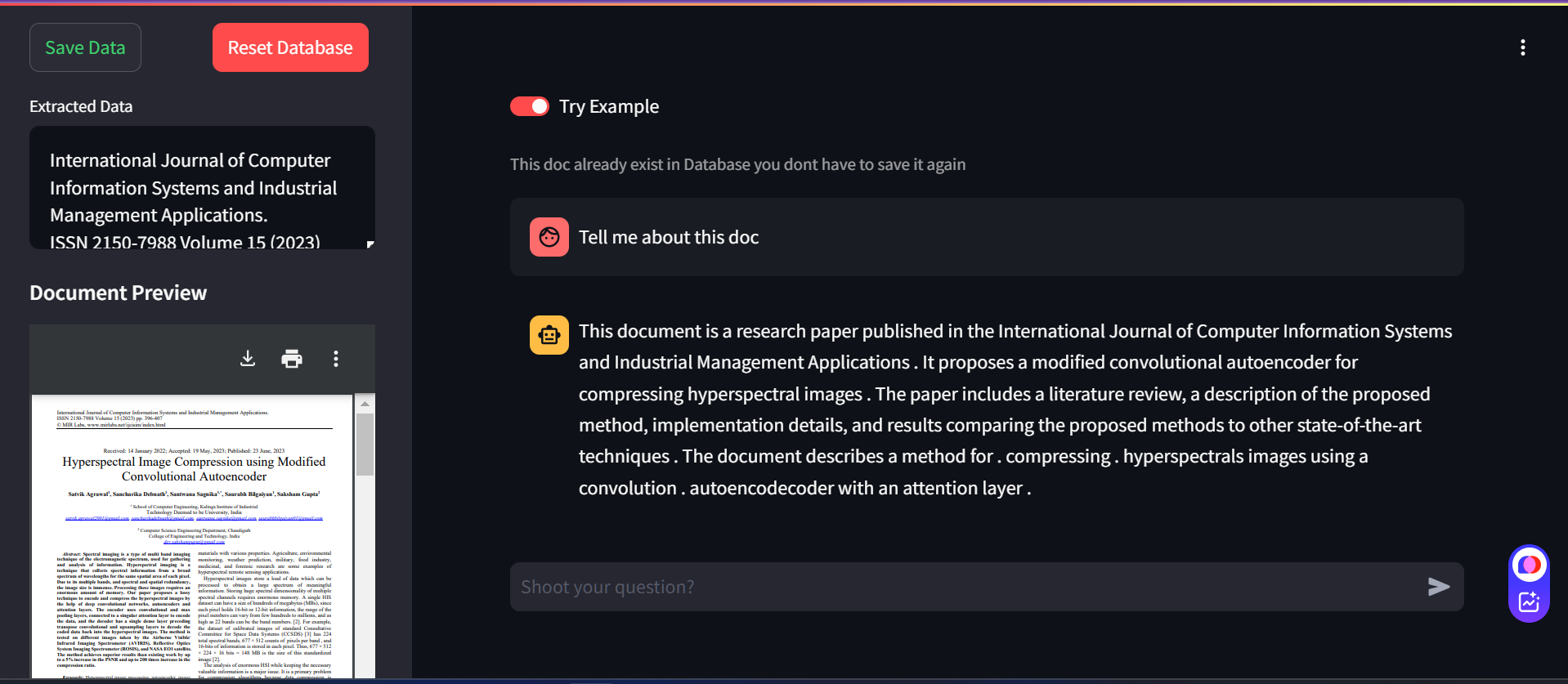1568x684 pixels.
Task: Open the app's top-right three-dot menu
Action: [x=1522, y=47]
